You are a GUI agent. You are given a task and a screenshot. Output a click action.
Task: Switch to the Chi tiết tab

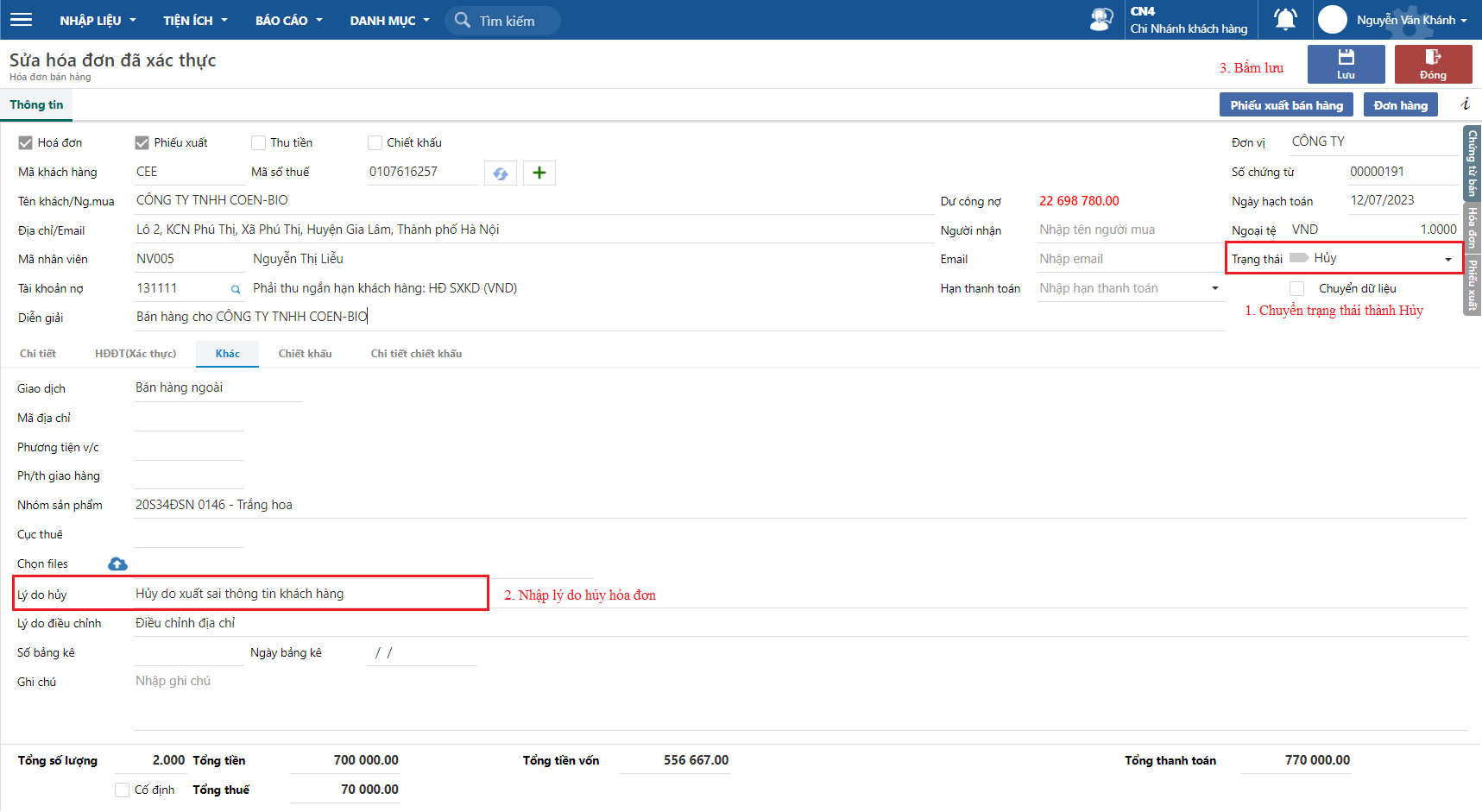[38, 354]
